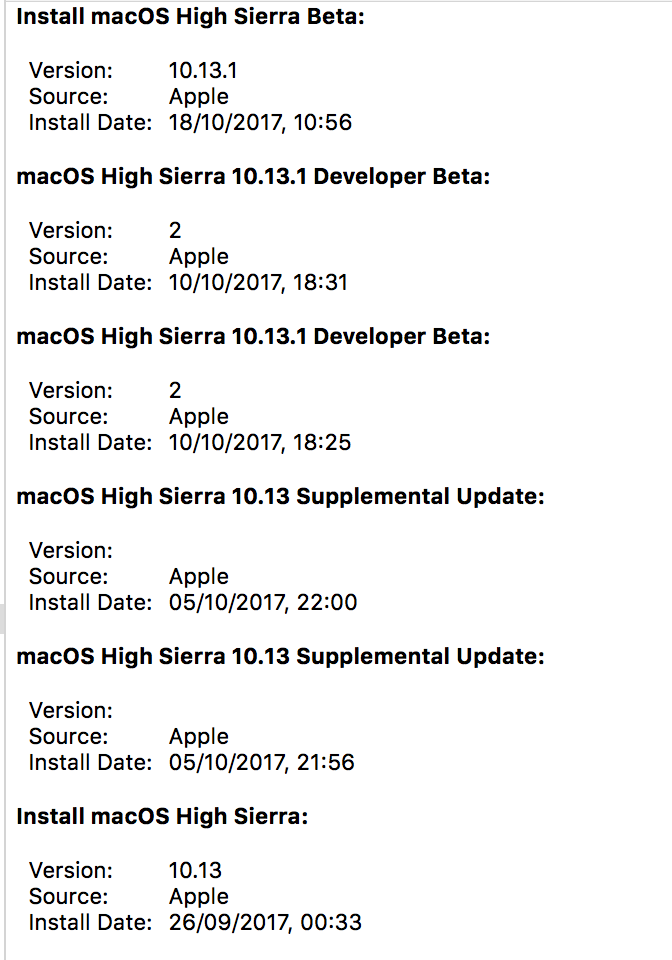The width and height of the screenshot is (672, 960).
Task: Click install date 05/10/2017, 22:00
Action: pos(263,602)
